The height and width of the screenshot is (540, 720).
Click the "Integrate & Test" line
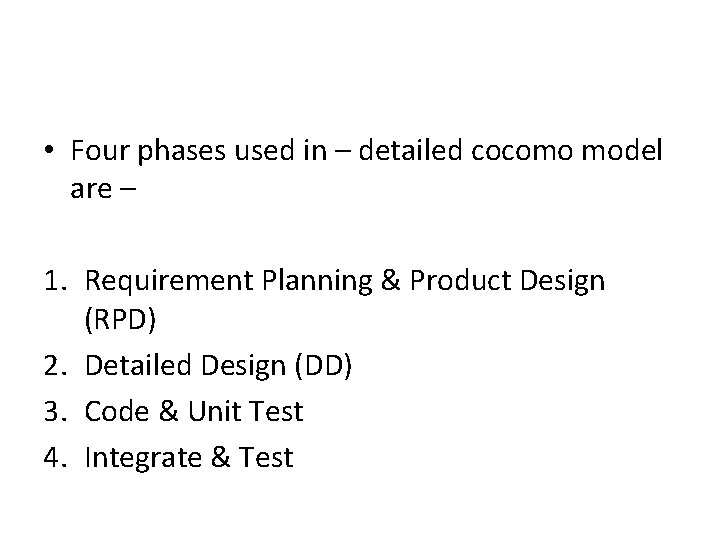[189, 458]
